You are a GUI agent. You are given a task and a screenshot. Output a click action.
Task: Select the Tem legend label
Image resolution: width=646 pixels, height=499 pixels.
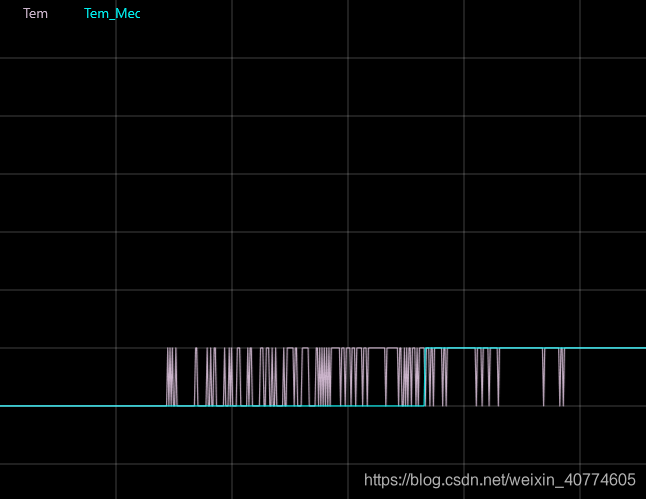(x=35, y=14)
